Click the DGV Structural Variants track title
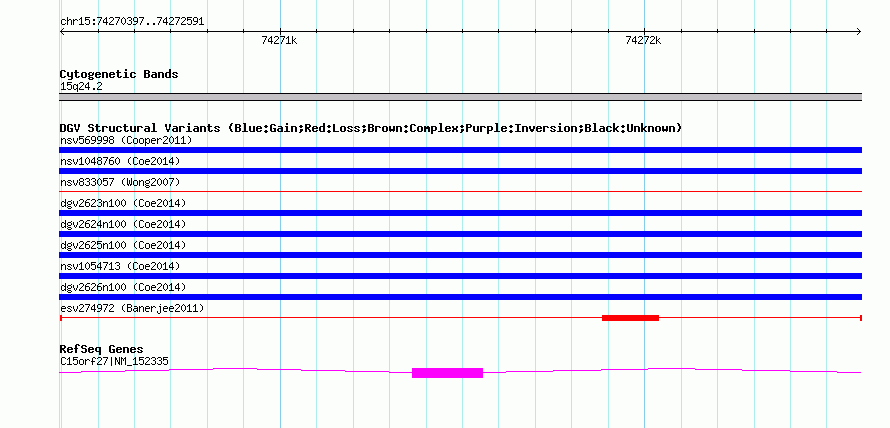This screenshot has height=428, width=890. tap(371, 128)
